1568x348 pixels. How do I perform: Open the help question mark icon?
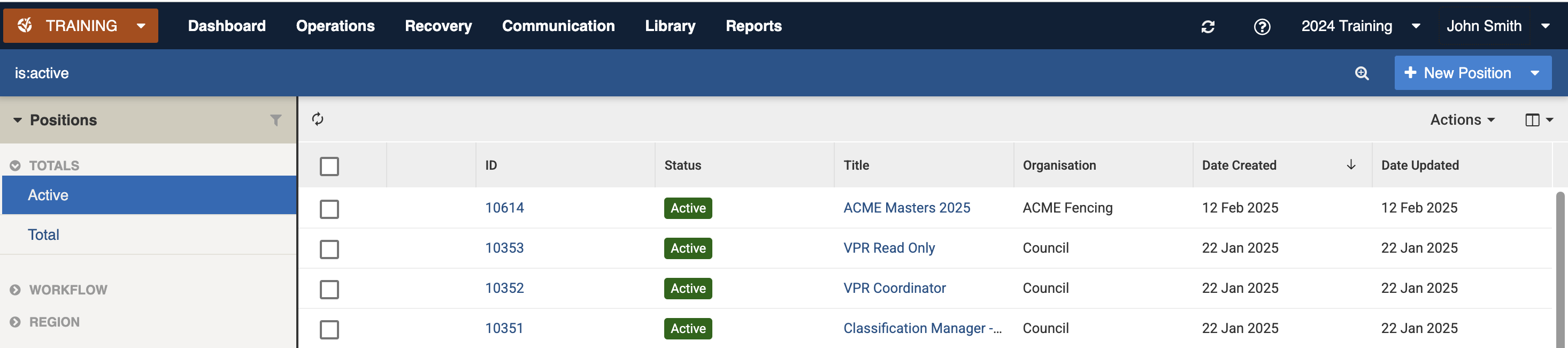click(1262, 26)
